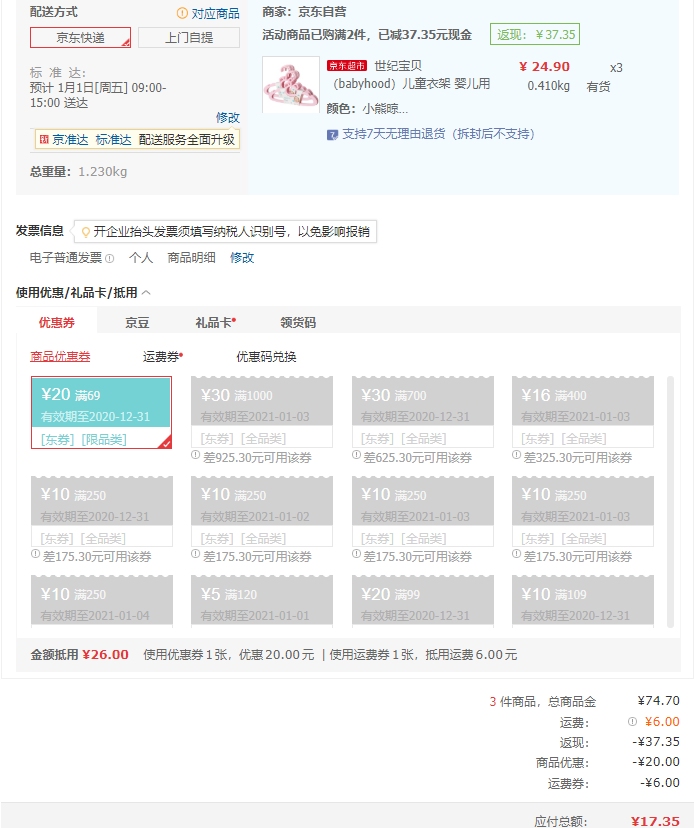Screen dimensions: 694x828
Task: Switch to the 礼品卡 tab
Action: (x=215, y=323)
